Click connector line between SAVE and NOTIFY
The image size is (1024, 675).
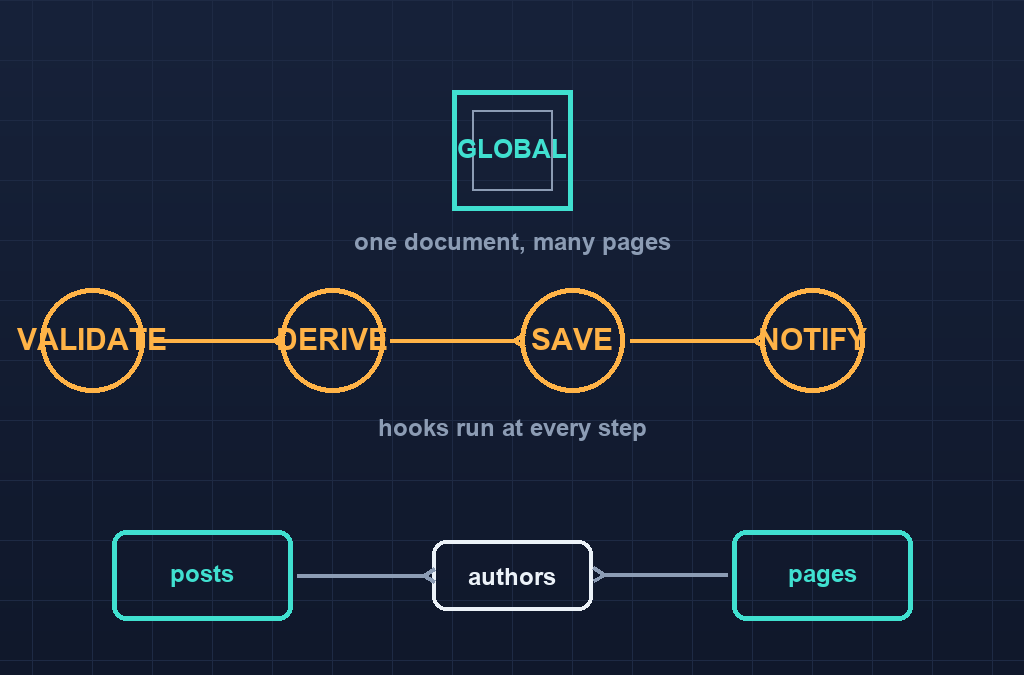[x=696, y=341]
